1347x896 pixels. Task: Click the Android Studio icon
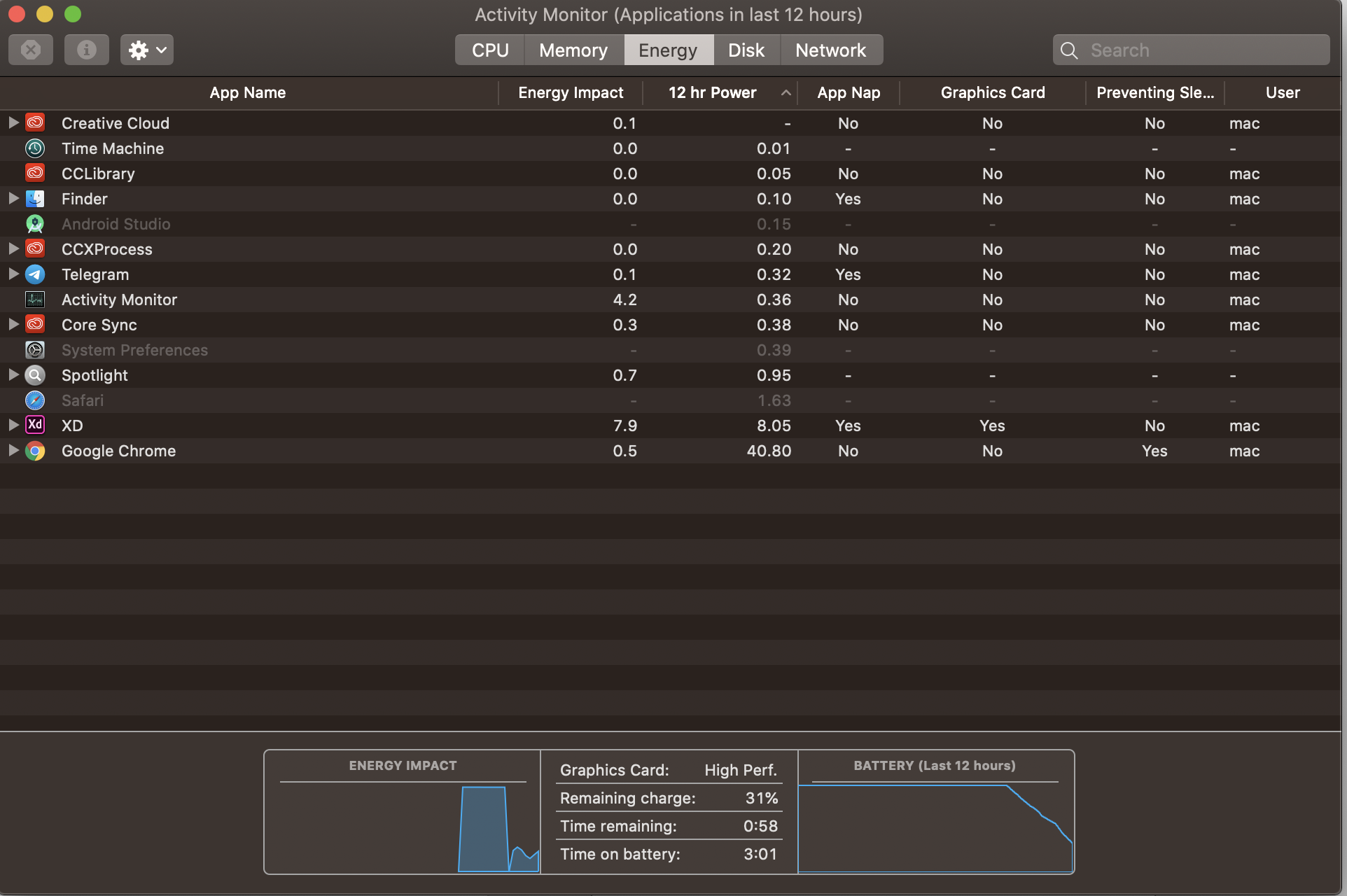pyautogui.click(x=35, y=224)
